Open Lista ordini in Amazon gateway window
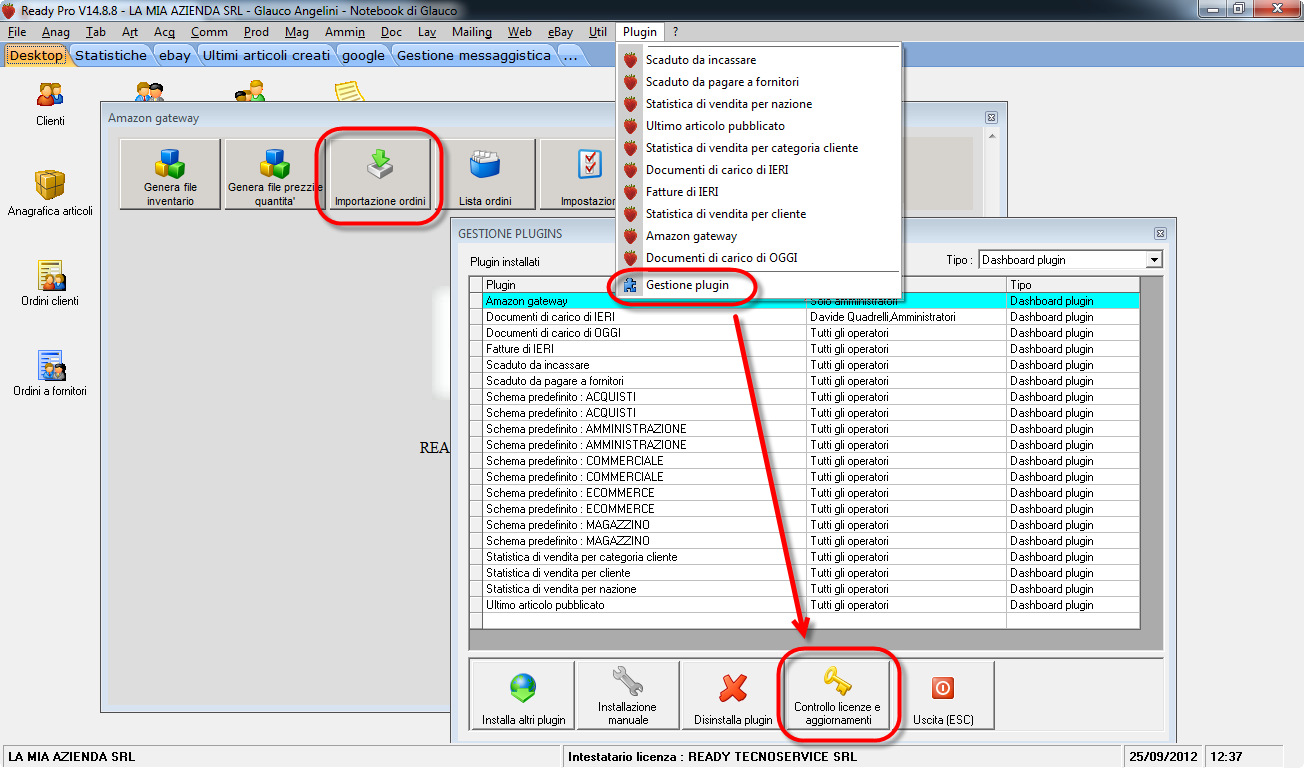The image size is (1304, 768). coord(485,174)
